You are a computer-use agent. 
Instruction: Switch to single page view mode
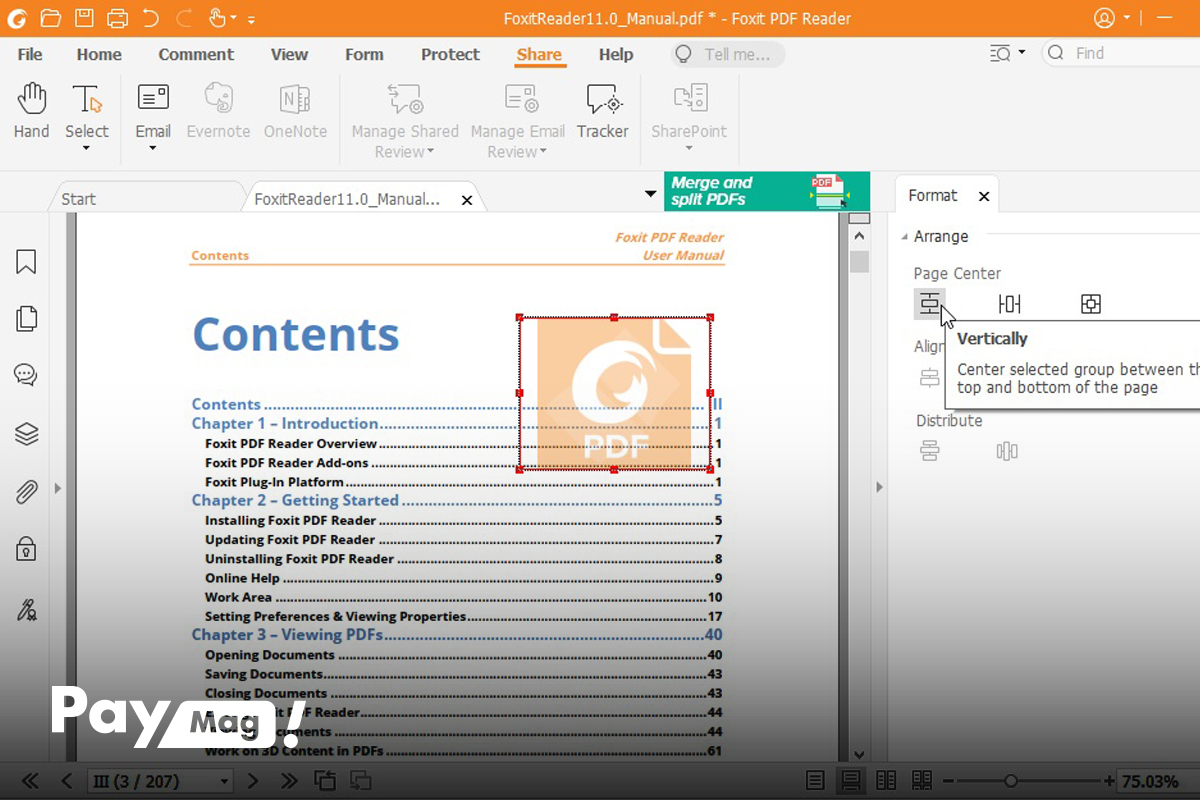pyautogui.click(x=816, y=780)
